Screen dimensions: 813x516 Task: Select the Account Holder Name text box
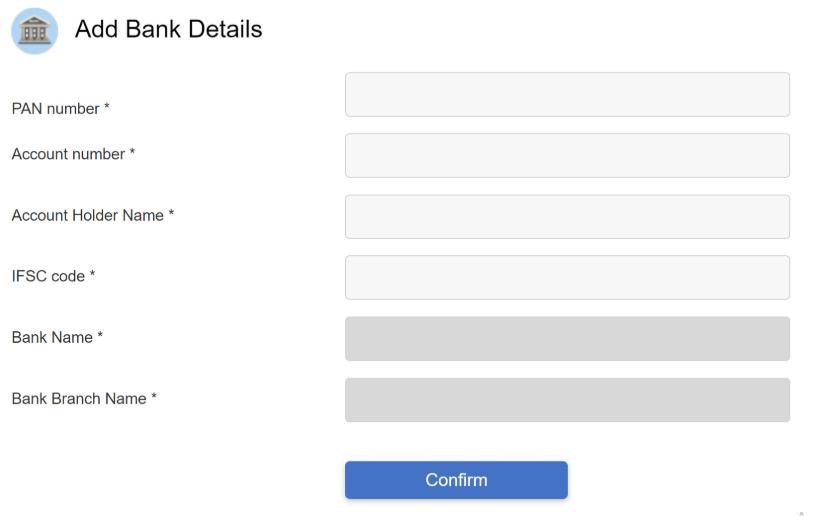pos(567,216)
